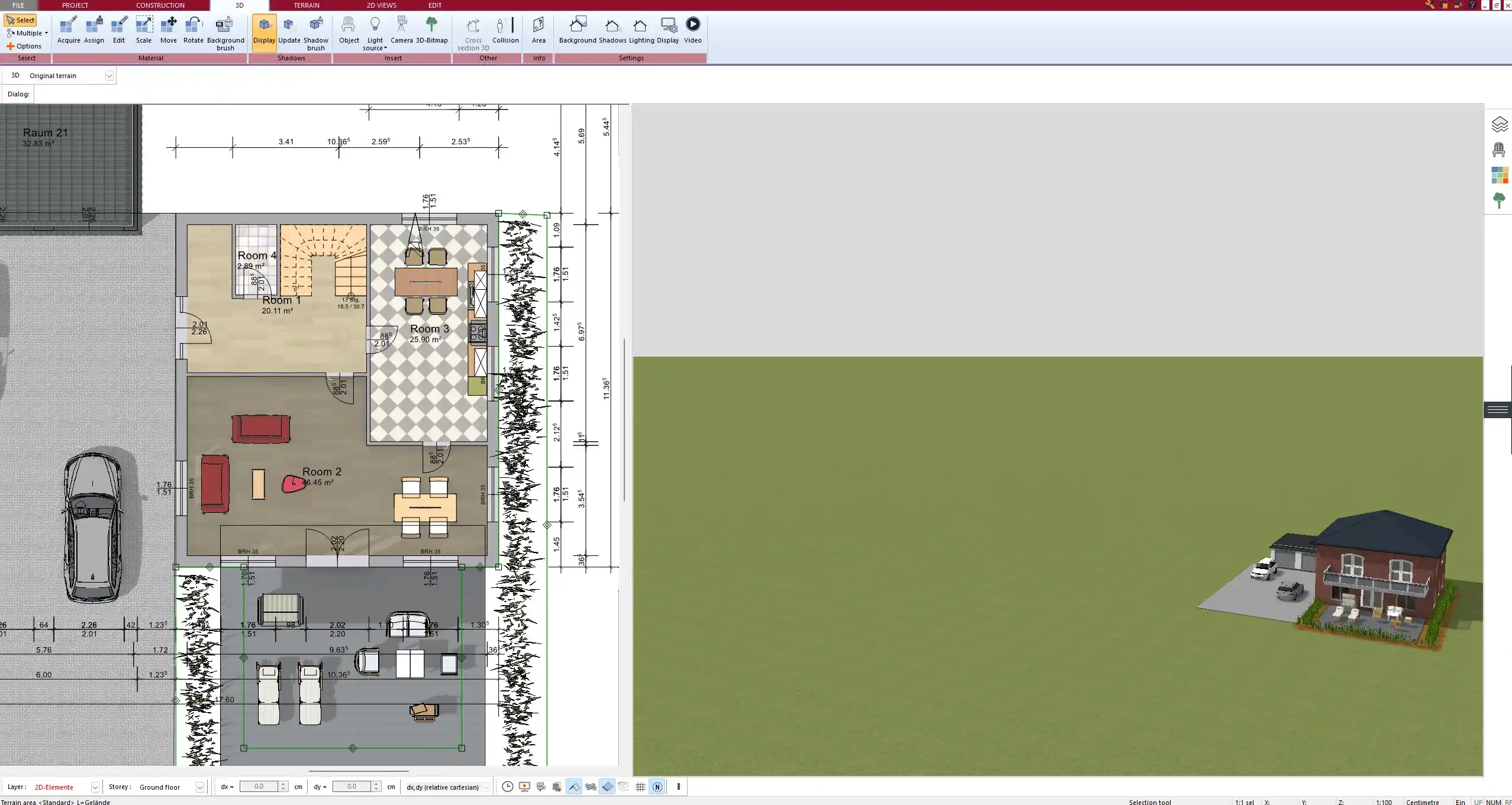
Task: Expand the Multiple selection dropdown
Action: tap(27, 33)
